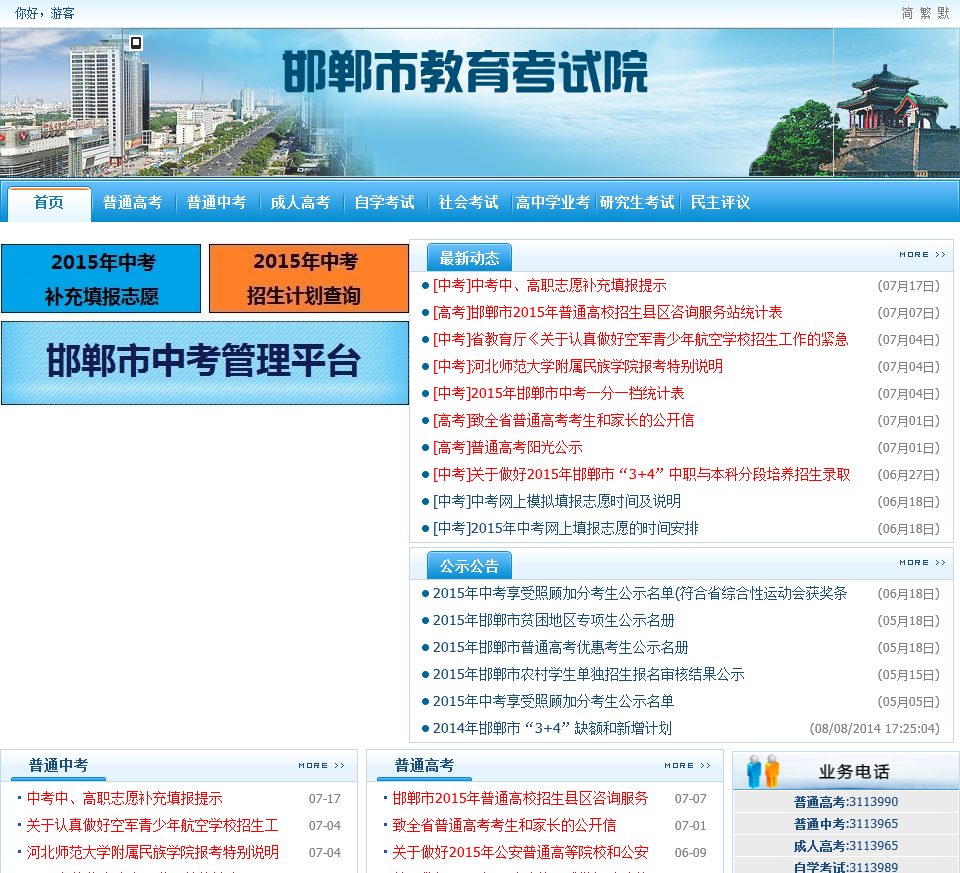Open the 社会考试 menu item
960x873 pixels.
(x=468, y=203)
